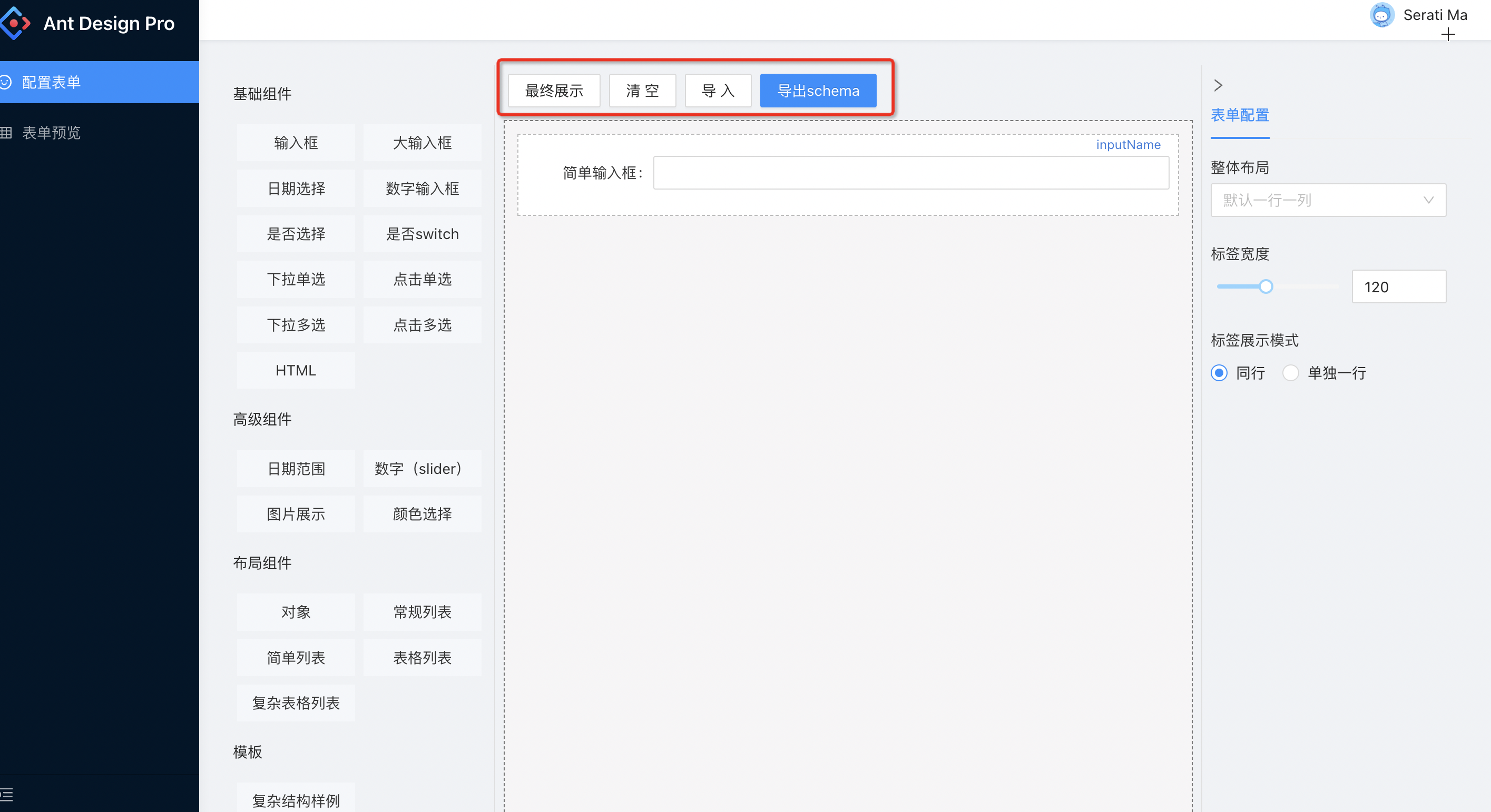Screen dimensions: 1491x812
Task: Add the HTML component
Action: click(296, 370)
